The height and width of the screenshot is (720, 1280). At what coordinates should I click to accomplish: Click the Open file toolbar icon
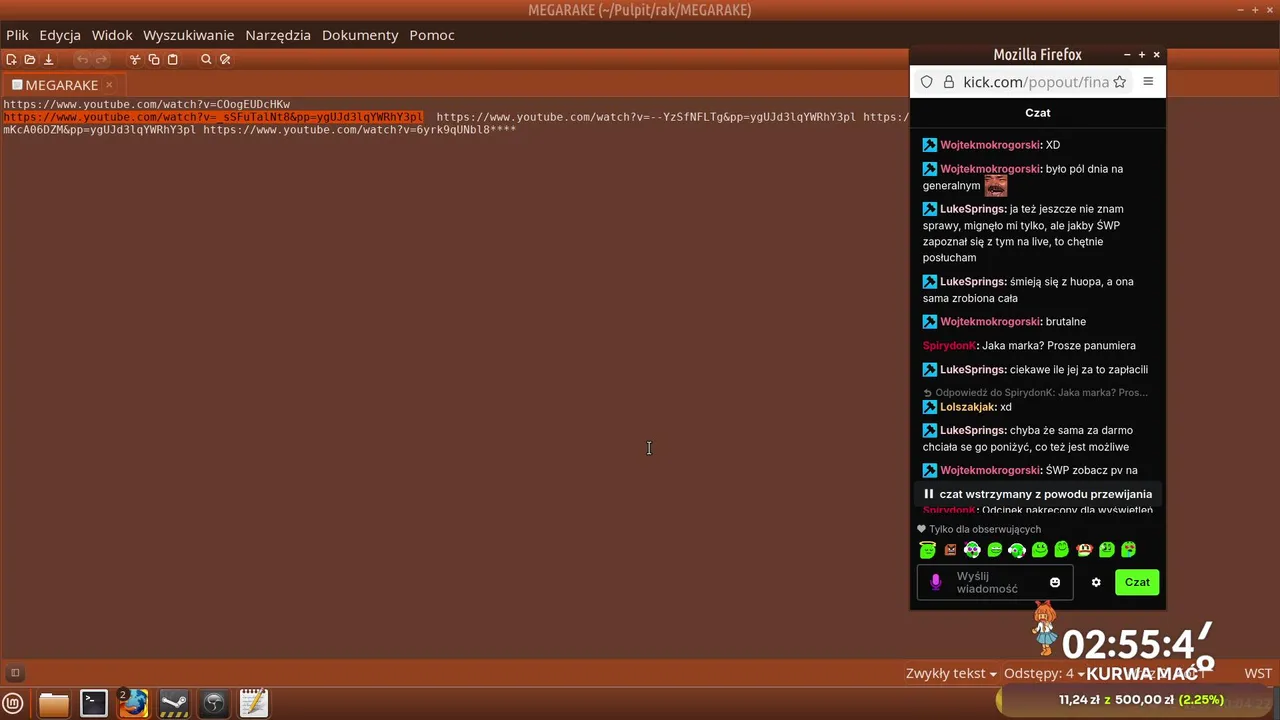click(30, 60)
